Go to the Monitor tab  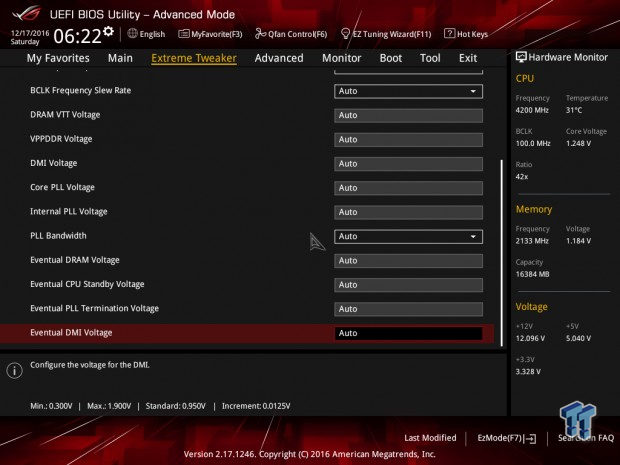point(342,58)
